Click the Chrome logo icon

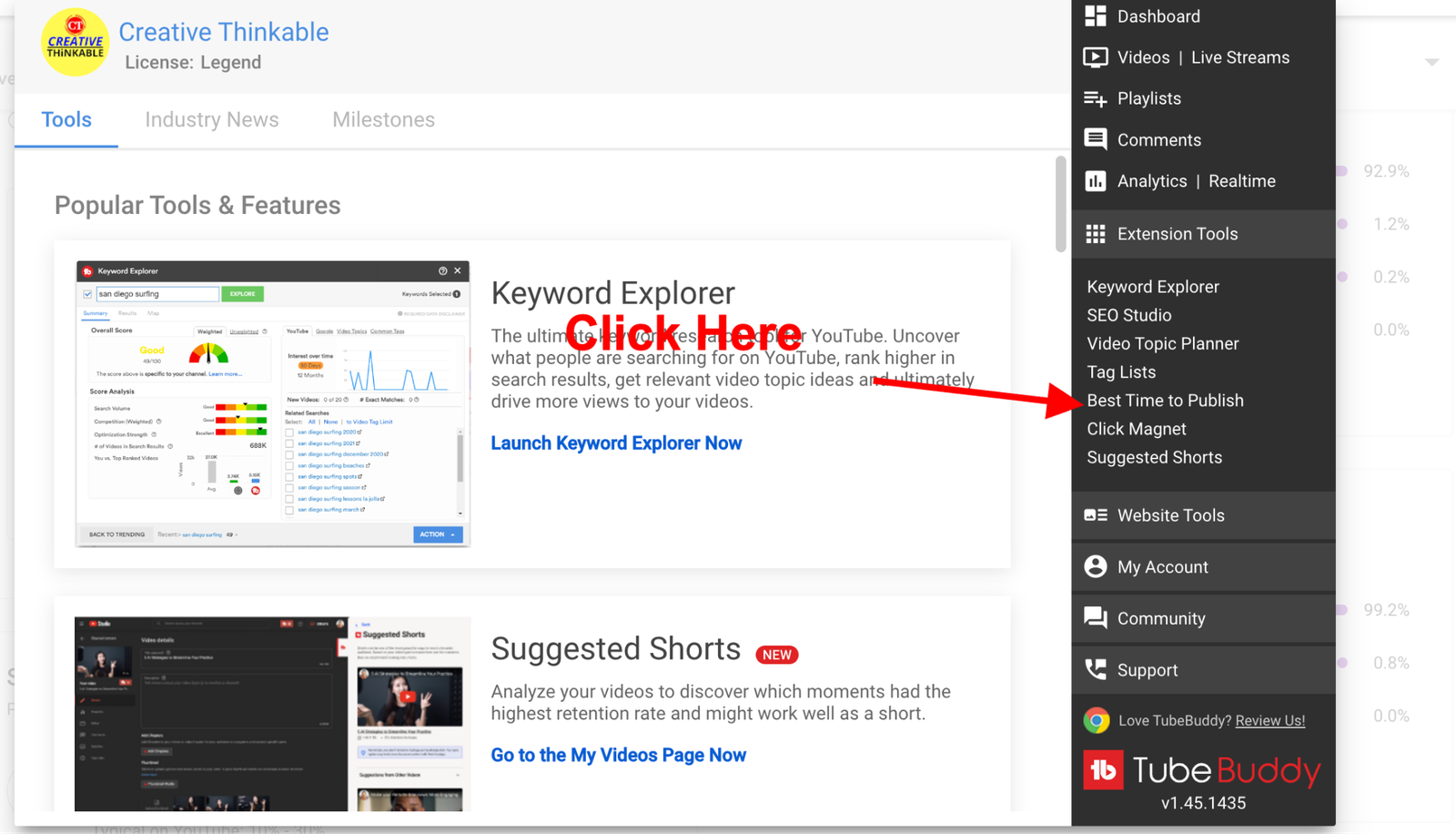[1097, 720]
